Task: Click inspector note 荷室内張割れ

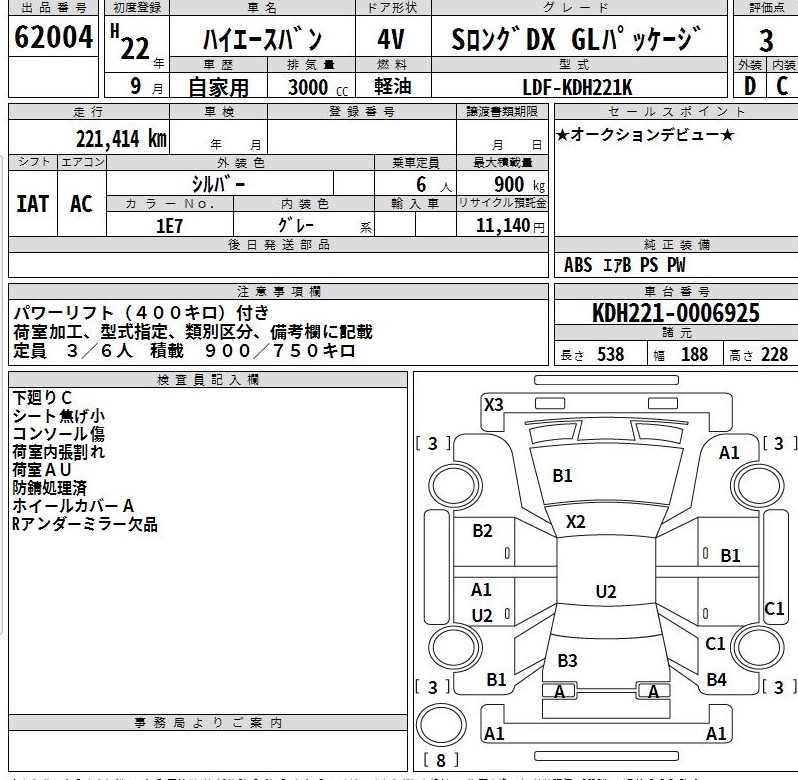Action: (59, 452)
